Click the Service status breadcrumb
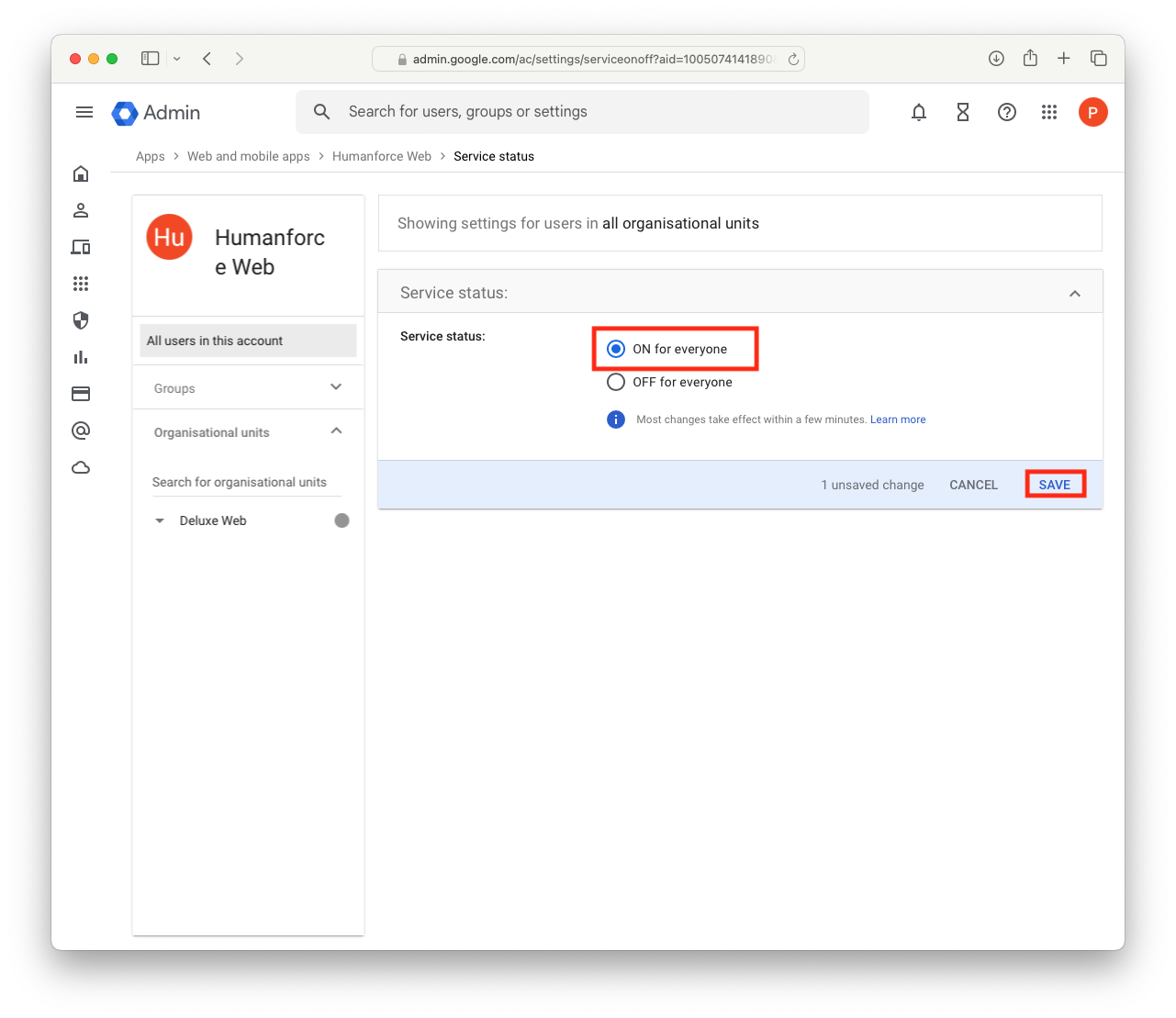This screenshot has height=1018, width=1176. pyautogui.click(x=494, y=156)
